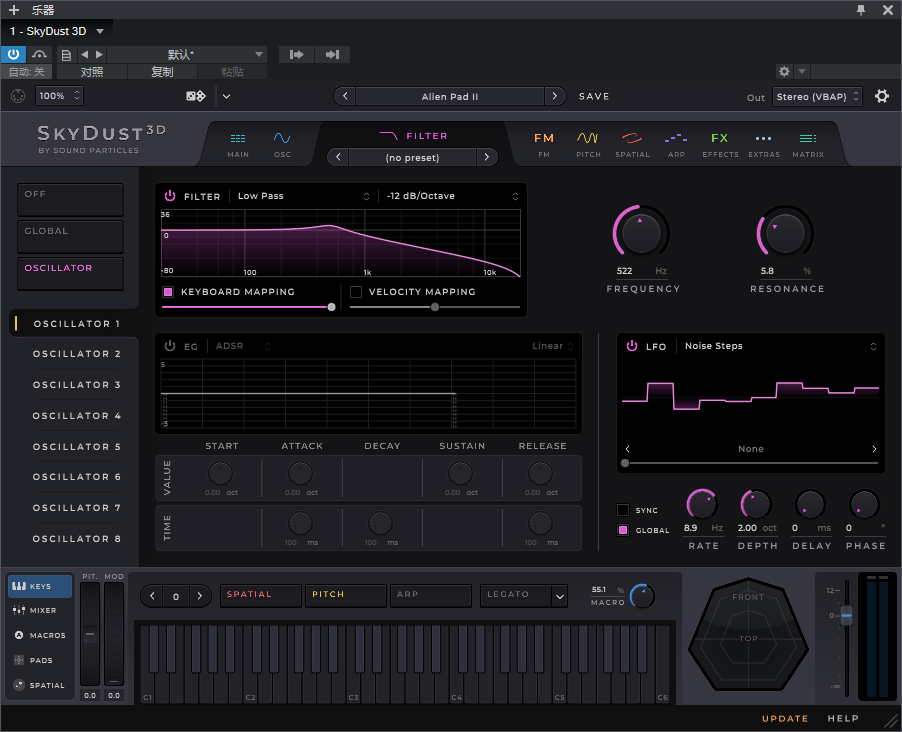The height and width of the screenshot is (732, 902).
Task: Select previous filter preset arrow
Action: 338,157
